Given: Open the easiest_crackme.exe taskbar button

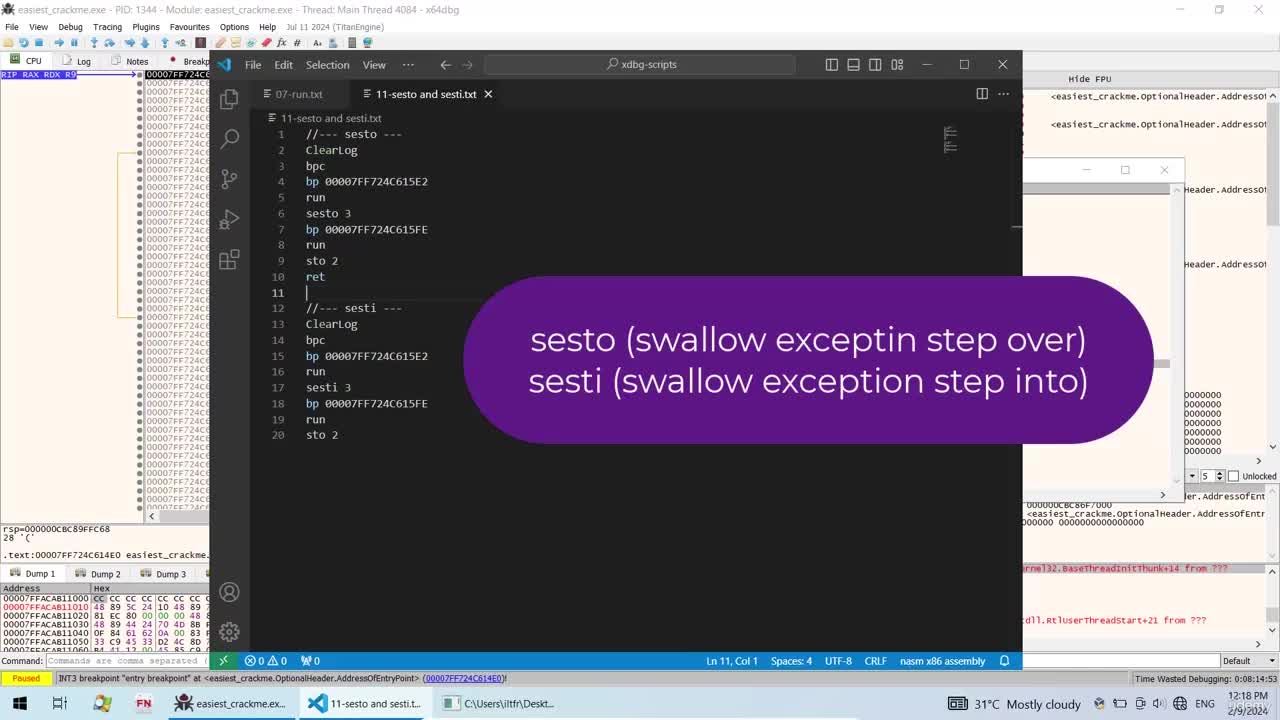Looking at the screenshot, I should tap(230, 703).
